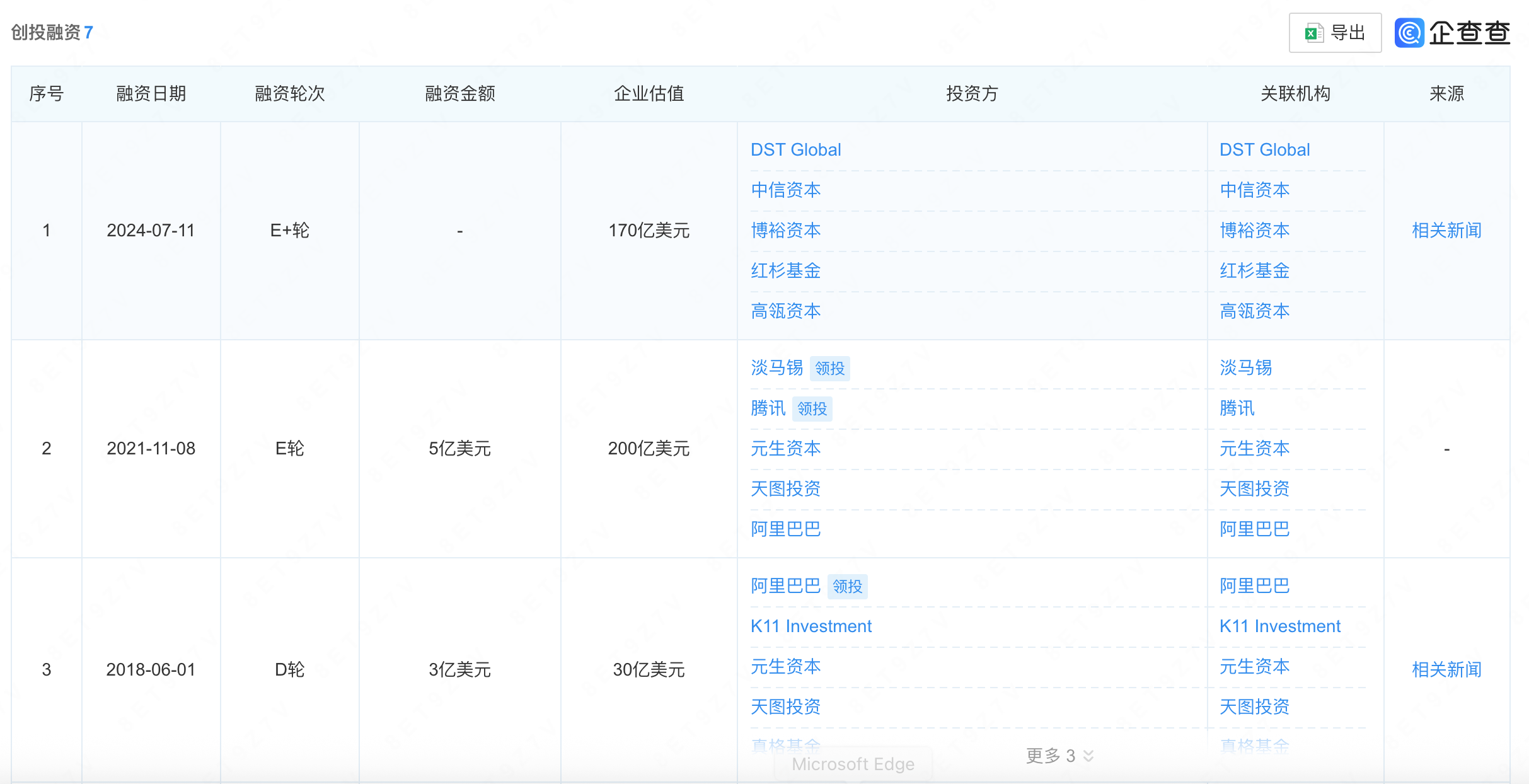This screenshot has width=1529, height=784.
Task: Open 红杉基金 in 关联机构 column
Action: click(x=1254, y=271)
